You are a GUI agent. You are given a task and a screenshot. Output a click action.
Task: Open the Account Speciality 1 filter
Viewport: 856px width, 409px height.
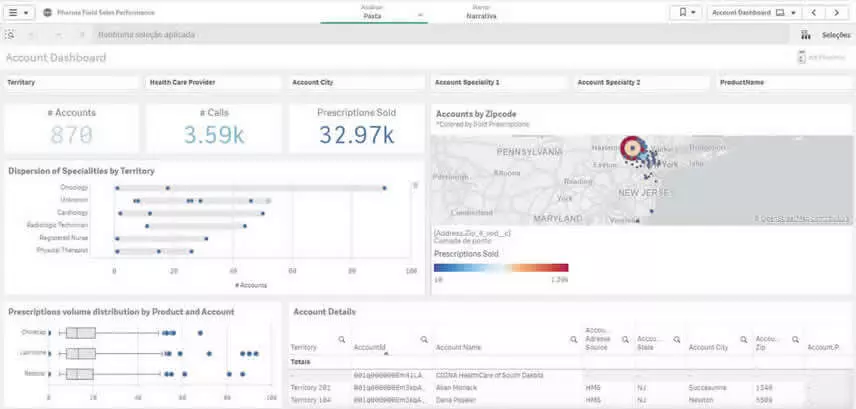pyautogui.click(x=498, y=82)
